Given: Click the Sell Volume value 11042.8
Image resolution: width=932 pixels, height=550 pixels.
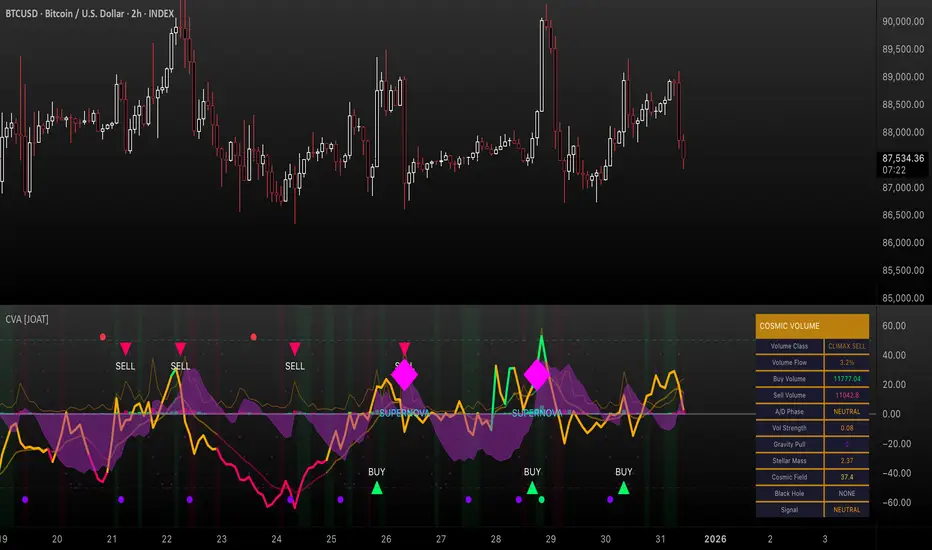Looking at the screenshot, I should (846, 395).
